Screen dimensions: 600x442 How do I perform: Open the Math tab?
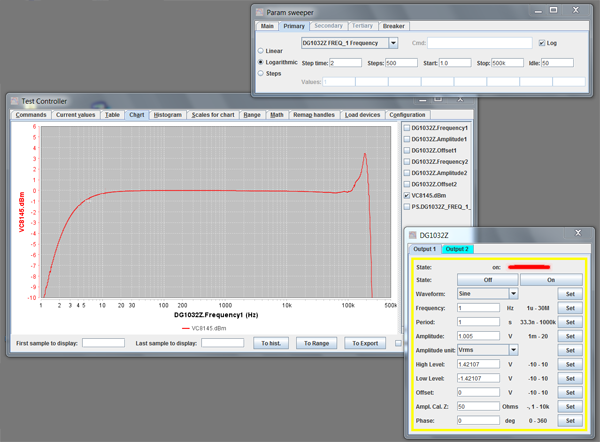(277, 115)
